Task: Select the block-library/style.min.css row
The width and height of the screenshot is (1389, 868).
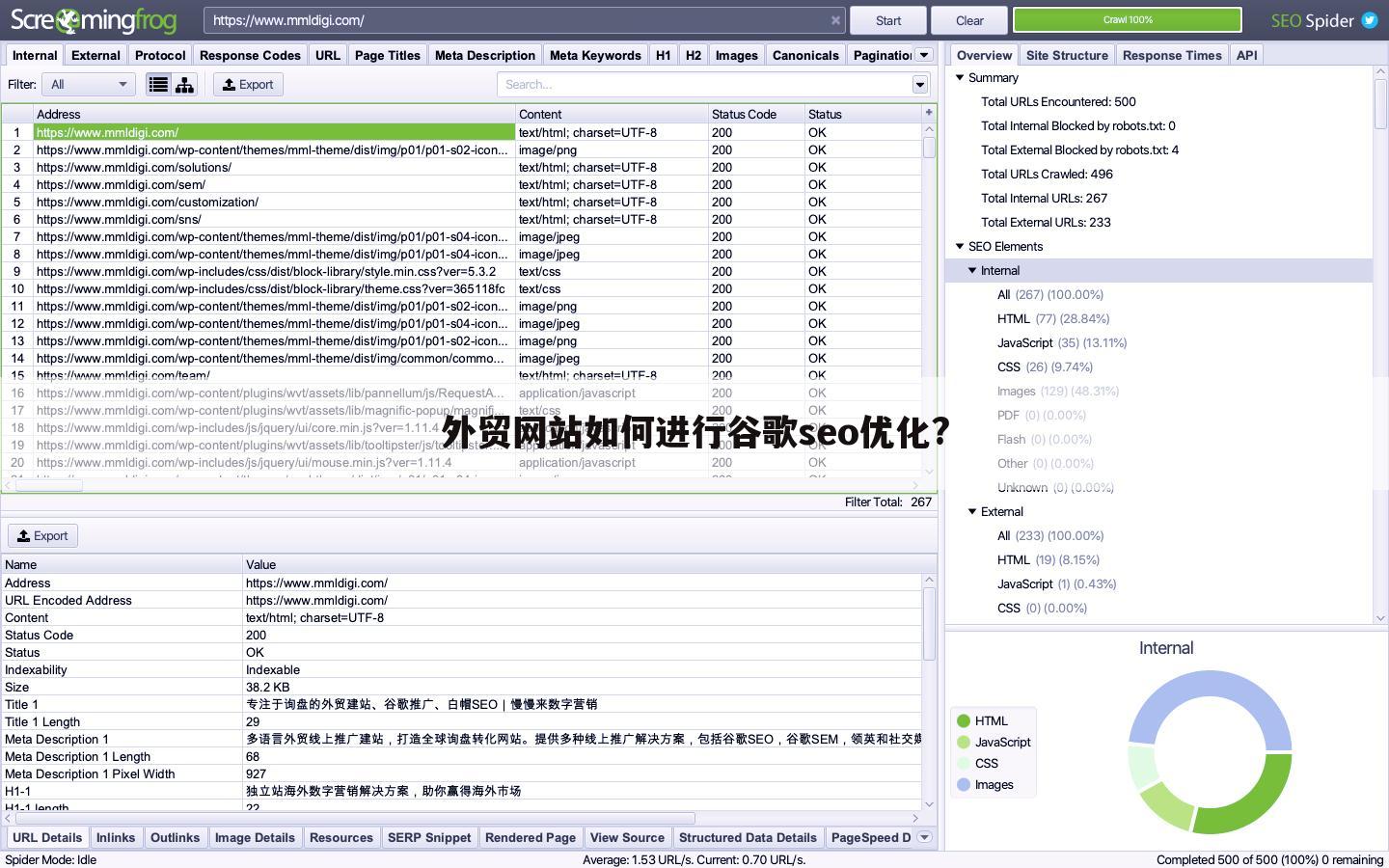Action: point(461,271)
